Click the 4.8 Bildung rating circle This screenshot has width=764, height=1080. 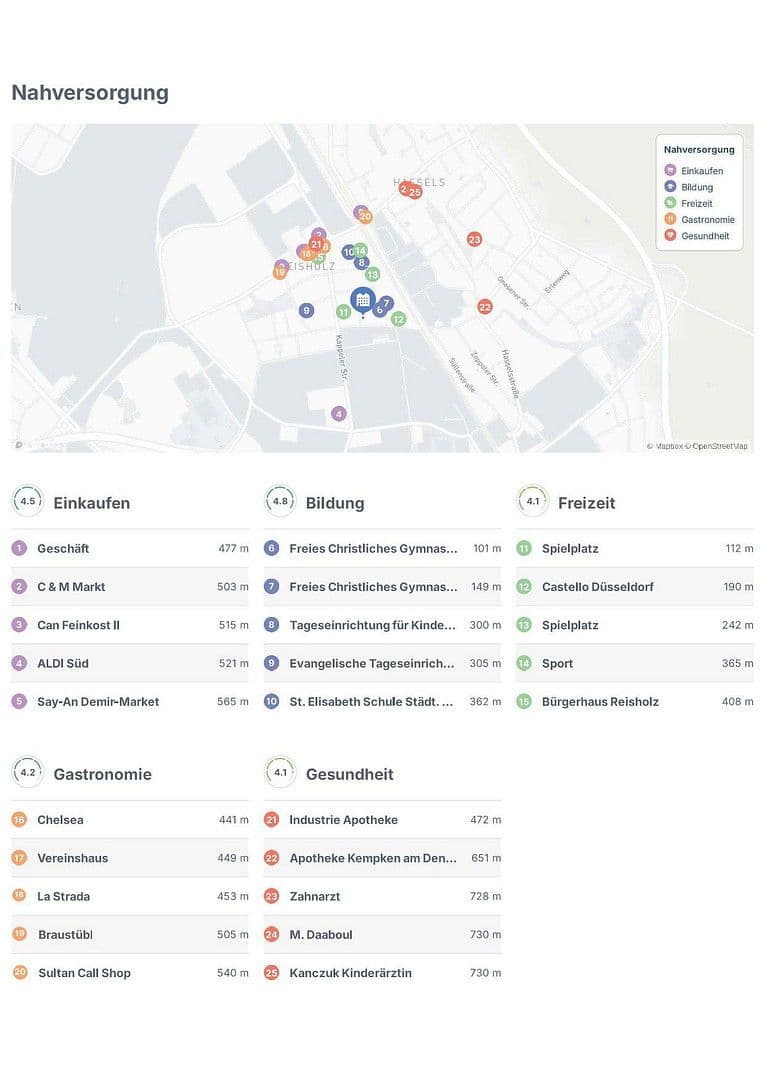tap(279, 500)
